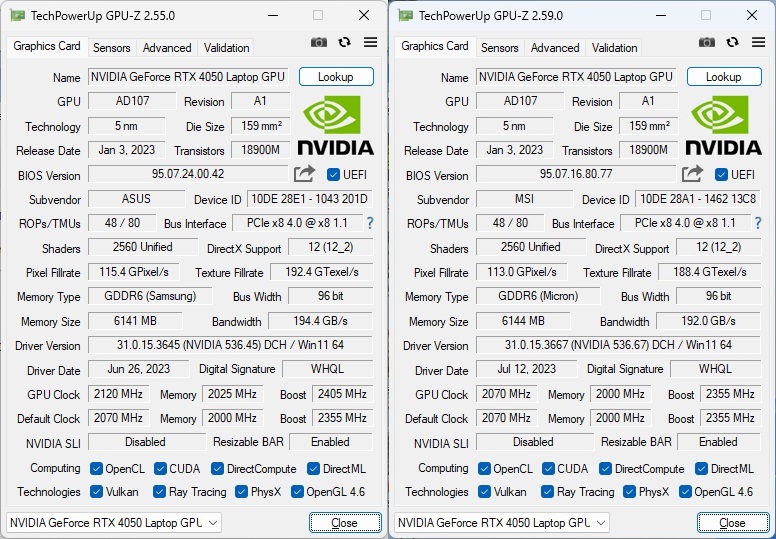The width and height of the screenshot is (776, 539).
Task: Click BIOS share icon in ASUS GPU-Z window
Action: coord(304,174)
